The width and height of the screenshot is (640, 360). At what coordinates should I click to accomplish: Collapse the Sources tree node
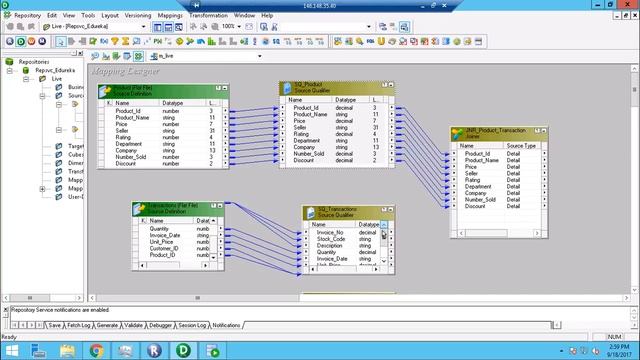(42, 96)
